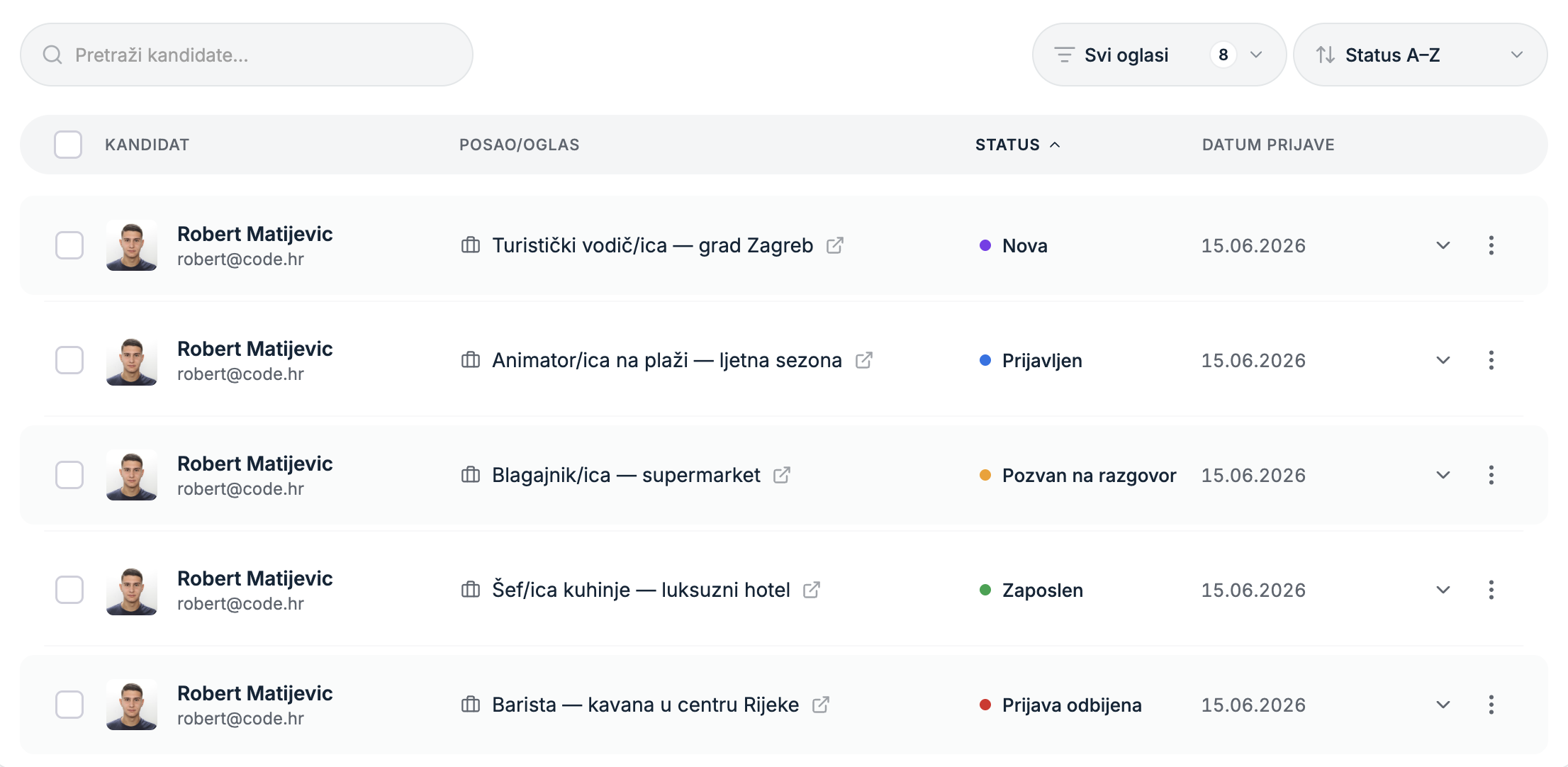Open the Status A–Z sort dropdown
The image size is (1568, 767).
[1420, 55]
